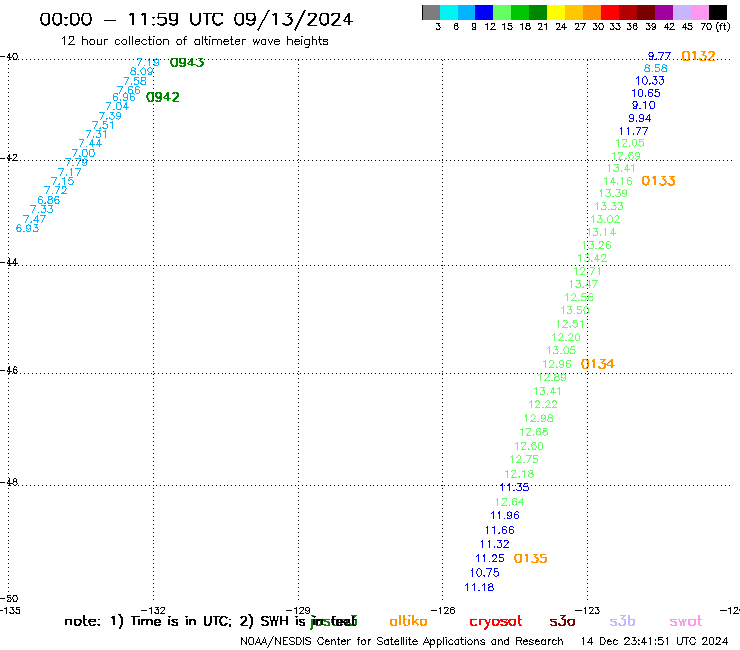Click the 10.65 wave height value
The image size is (740, 650).
point(646,93)
